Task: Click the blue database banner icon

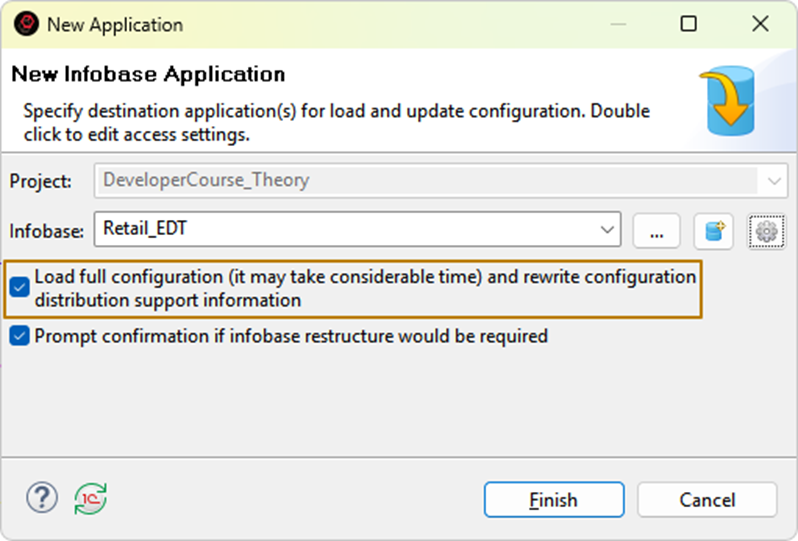Action: pyautogui.click(x=727, y=101)
